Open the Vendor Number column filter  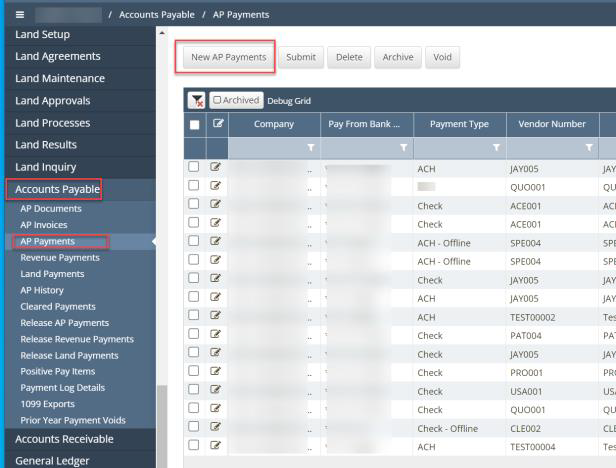589,148
